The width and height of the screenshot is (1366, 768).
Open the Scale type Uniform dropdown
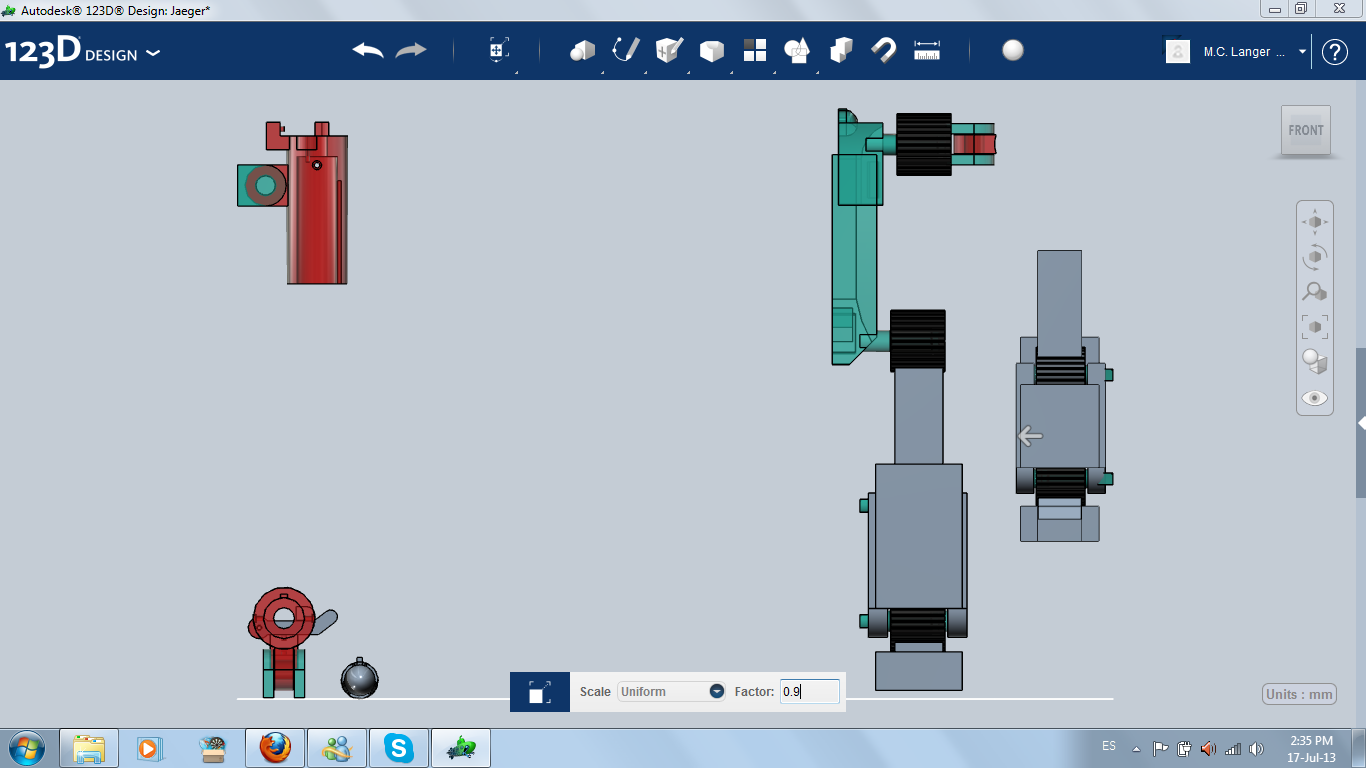coord(671,691)
